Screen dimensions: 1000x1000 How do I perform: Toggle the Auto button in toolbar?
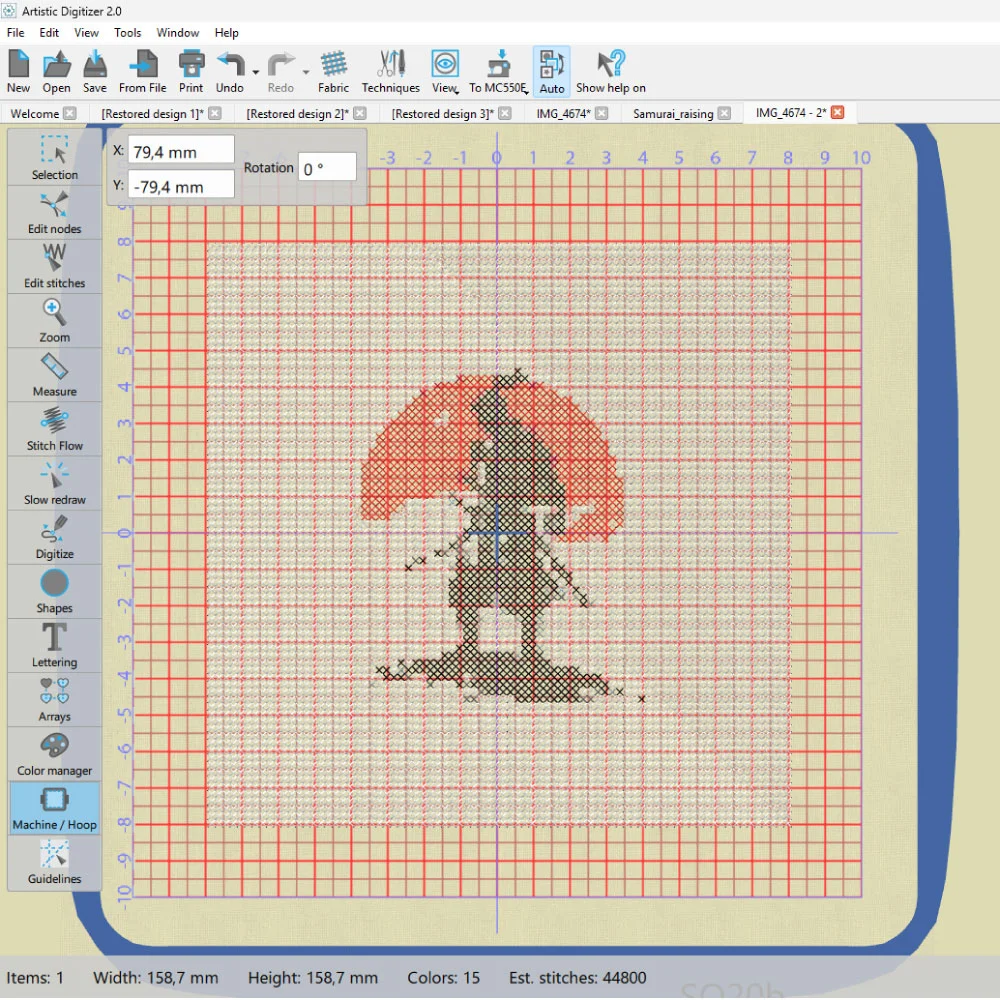[552, 71]
